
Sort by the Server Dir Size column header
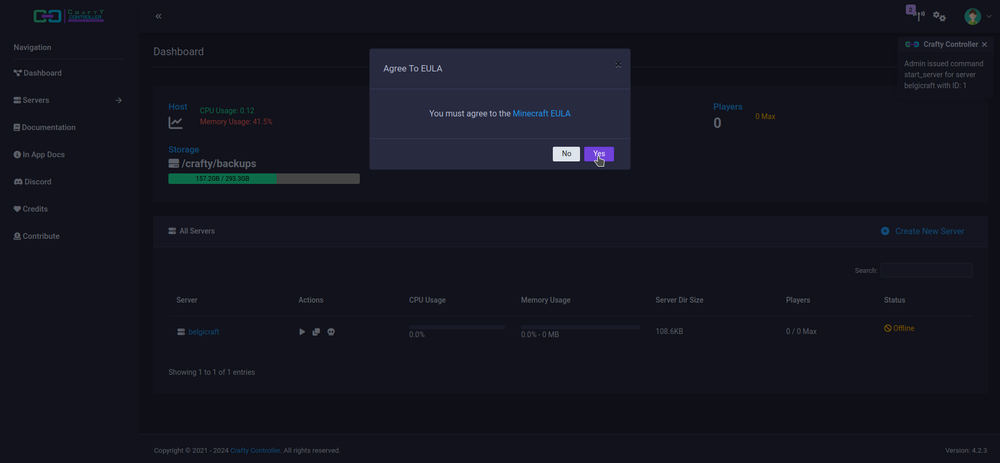point(679,300)
